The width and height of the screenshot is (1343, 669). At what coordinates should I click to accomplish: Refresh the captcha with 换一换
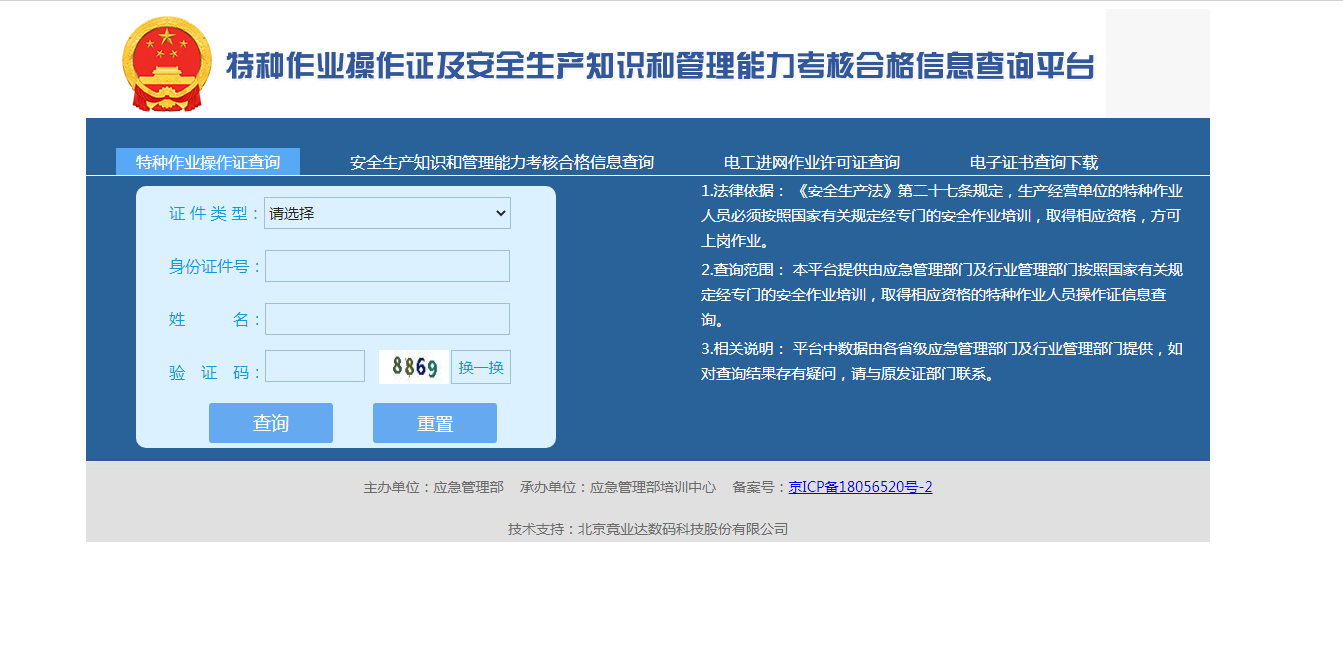coord(481,367)
